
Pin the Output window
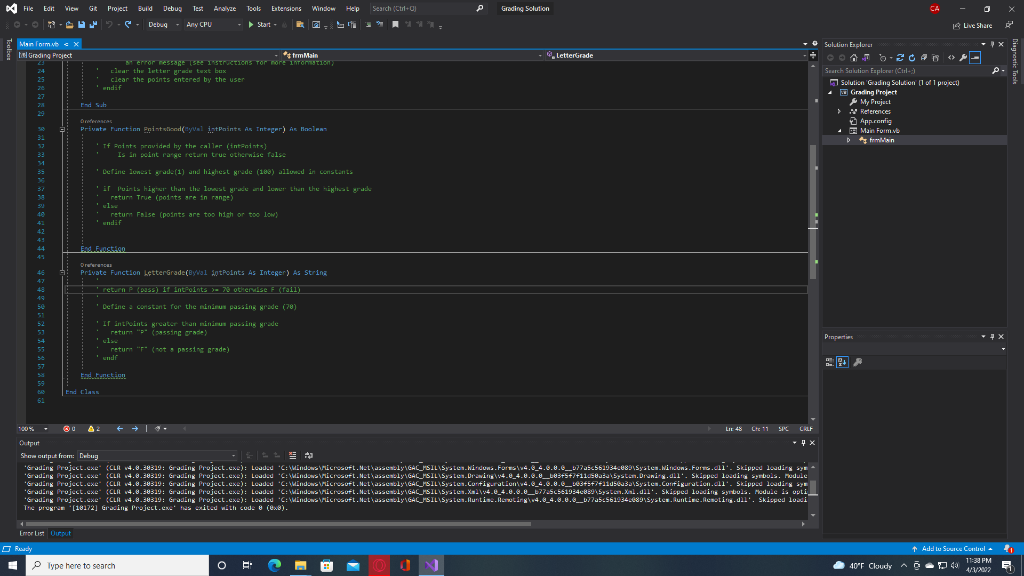click(804, 442)
